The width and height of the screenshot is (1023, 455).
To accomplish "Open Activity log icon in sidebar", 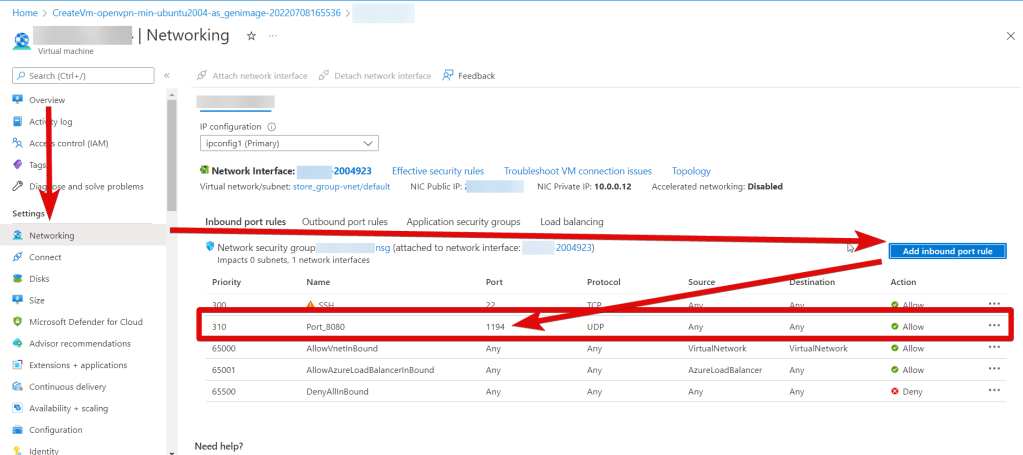I will click(x=18, y=121).
